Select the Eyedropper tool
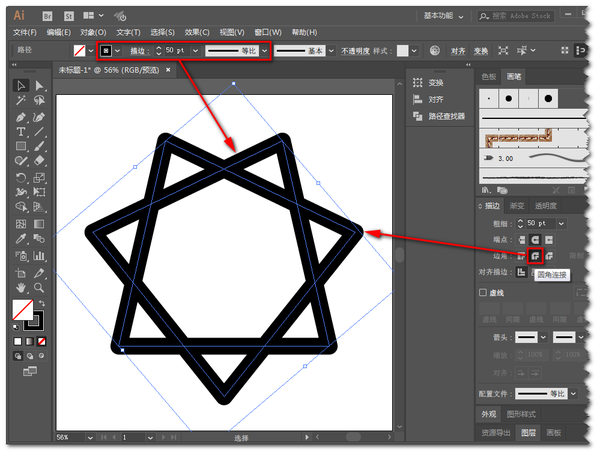Image resolution: width=600 pixels, height=451 pixels. 21,239
